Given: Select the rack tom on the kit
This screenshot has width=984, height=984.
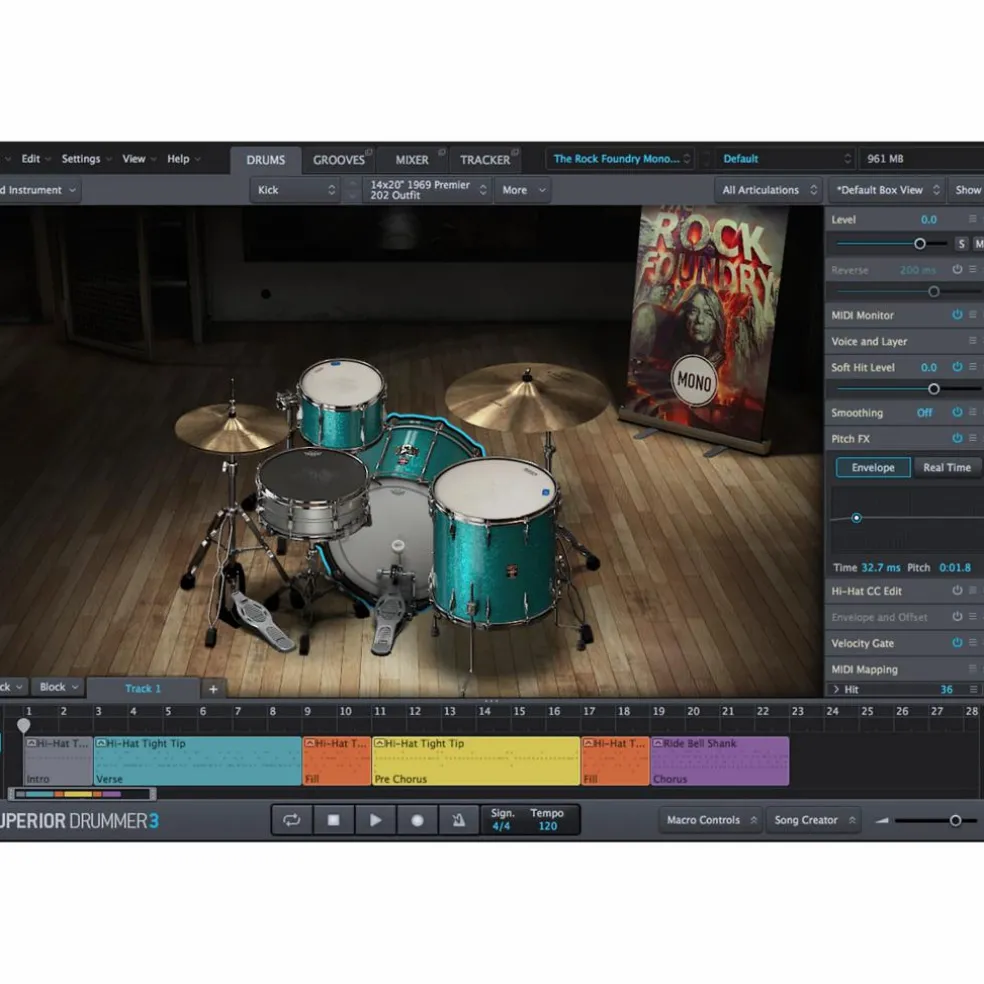Looking at the screenshot, I should coord(341,402).
